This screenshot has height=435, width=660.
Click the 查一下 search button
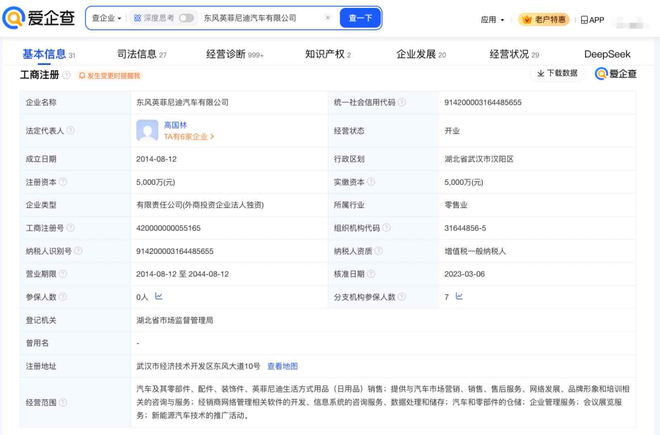[x=360, y=18]
